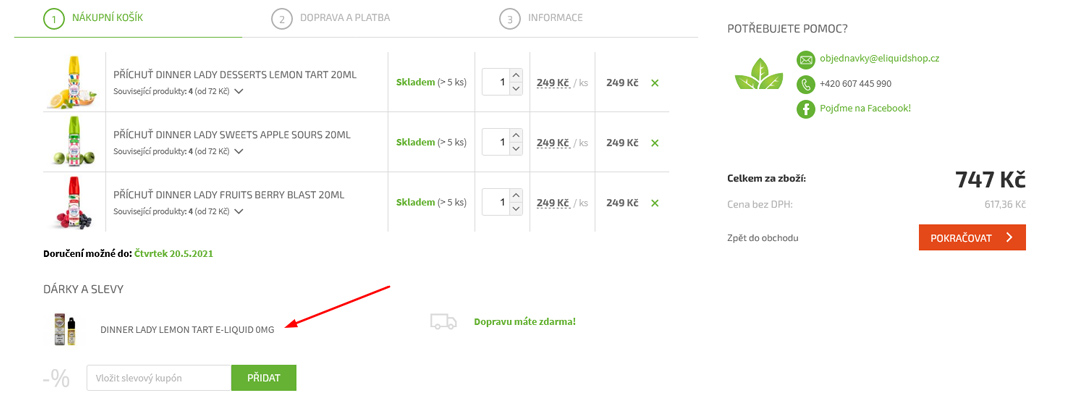
Task: Click phone number +420 607 445 990
Action: [x=855, y=84]
